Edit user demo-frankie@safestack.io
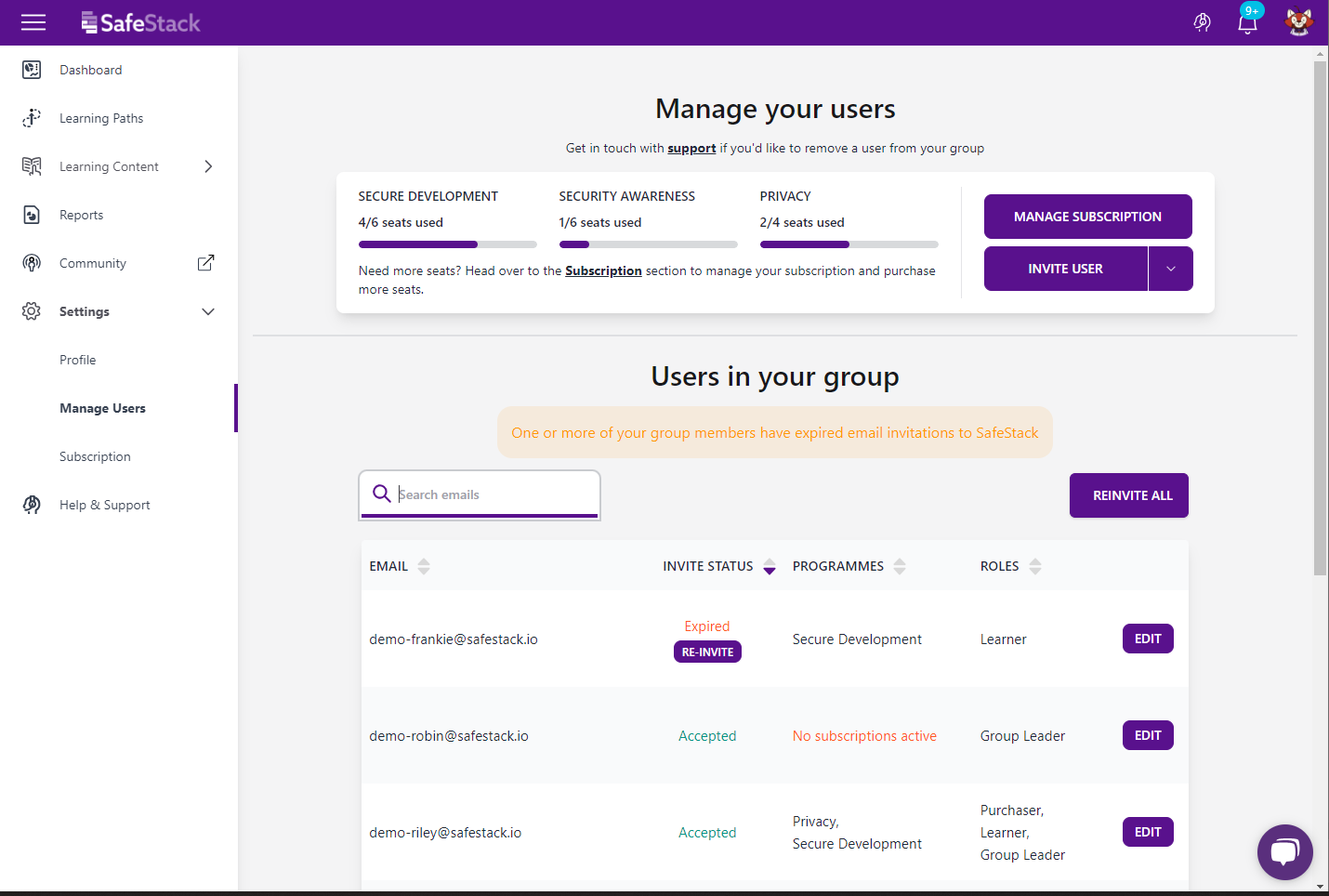This screenshot has width=1329, height=896. (1148, 639)
